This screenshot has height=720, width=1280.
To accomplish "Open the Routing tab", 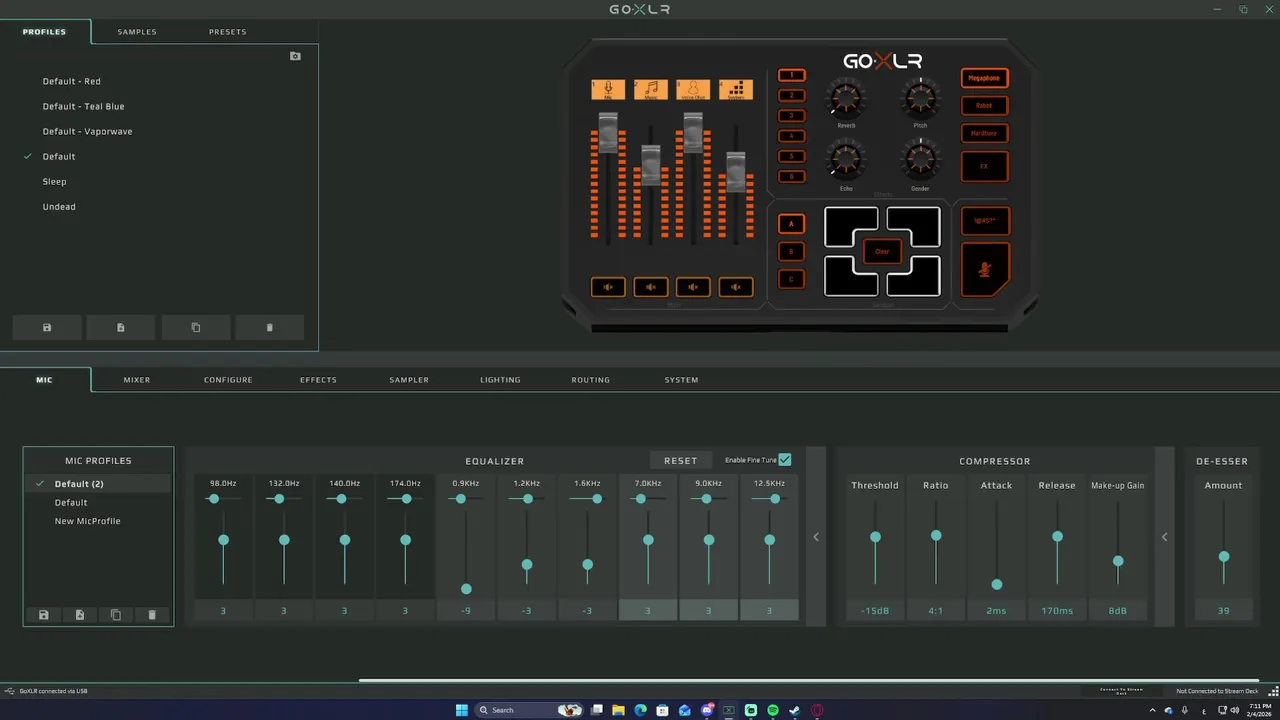I will coord(591,380).
